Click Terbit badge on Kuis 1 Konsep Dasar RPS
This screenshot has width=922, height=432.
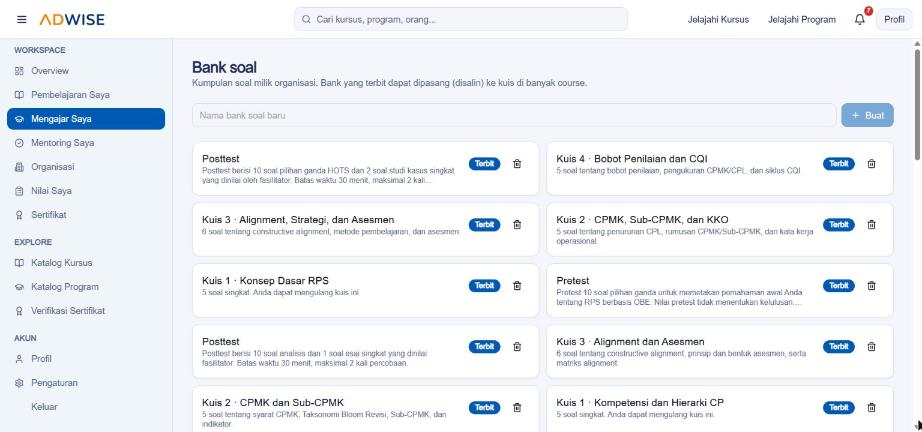[485, 286]
